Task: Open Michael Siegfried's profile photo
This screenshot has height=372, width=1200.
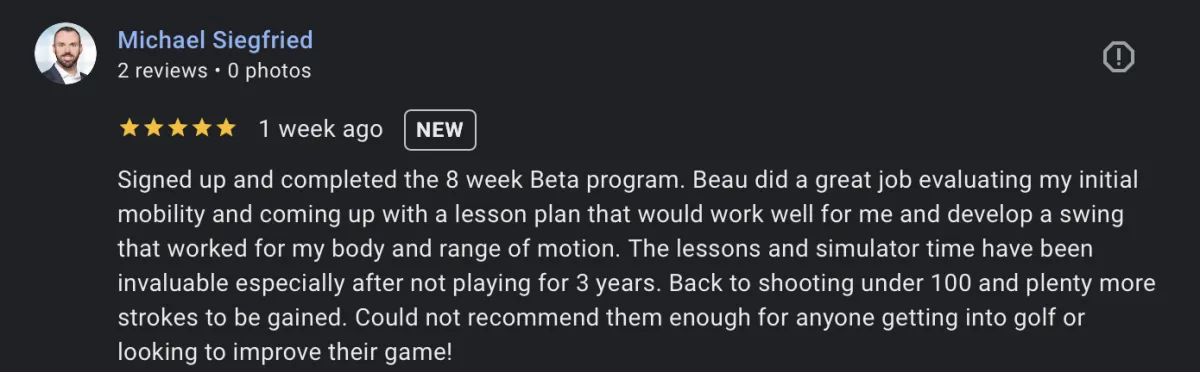Action: click(x=65, y=53)
